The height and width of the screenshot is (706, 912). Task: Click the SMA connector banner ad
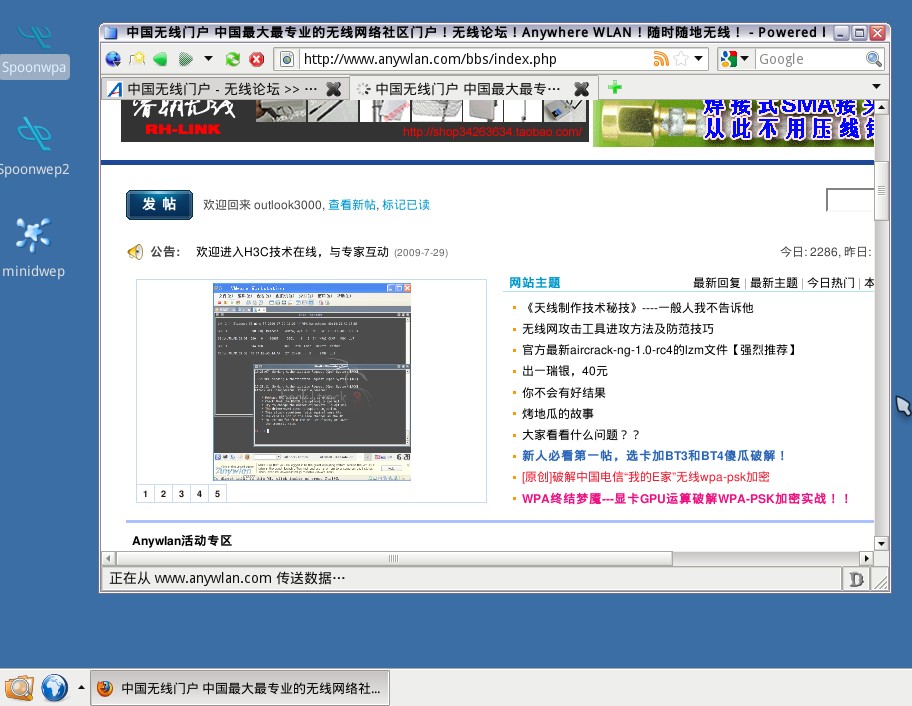click(733, 123)
